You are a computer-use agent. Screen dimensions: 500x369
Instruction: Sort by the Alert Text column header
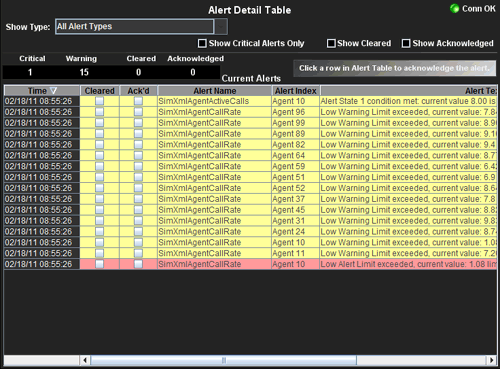pyautogui.click(x=409, y=91)
